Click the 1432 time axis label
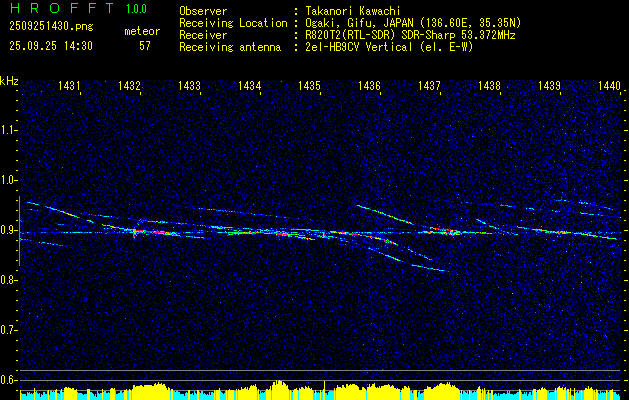Viewport: 629px width, 400px height. pos(130,85)
